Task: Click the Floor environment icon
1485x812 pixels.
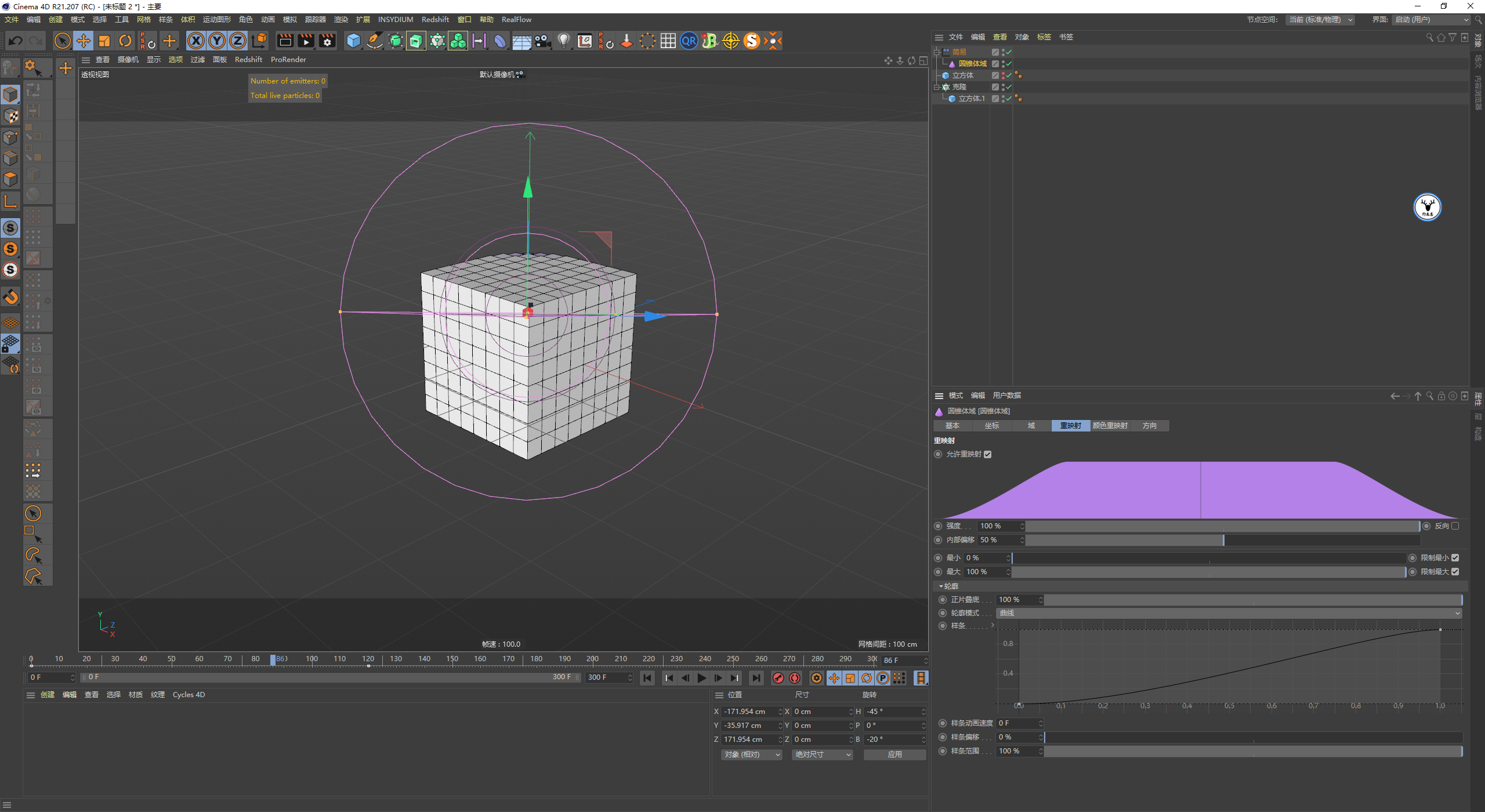Action: coord(521,42)
